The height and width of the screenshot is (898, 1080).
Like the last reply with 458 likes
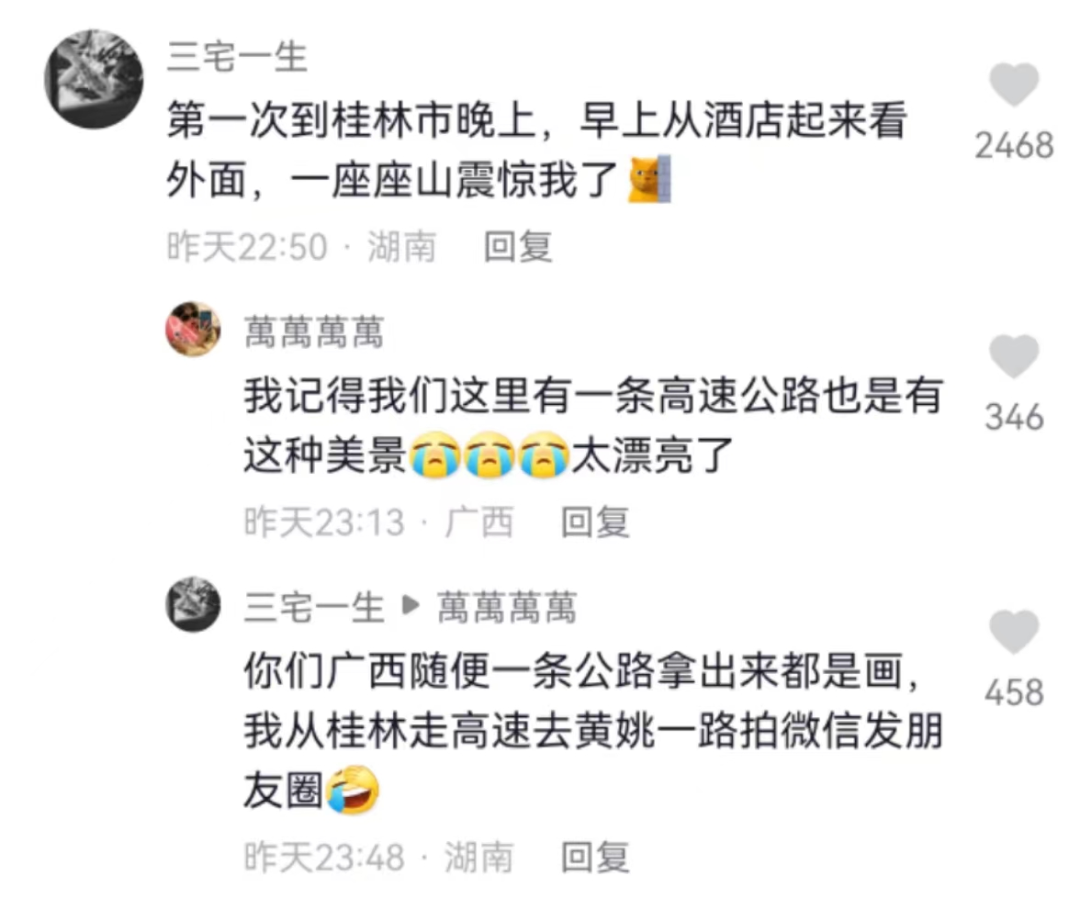click(x=1014, y=631)
